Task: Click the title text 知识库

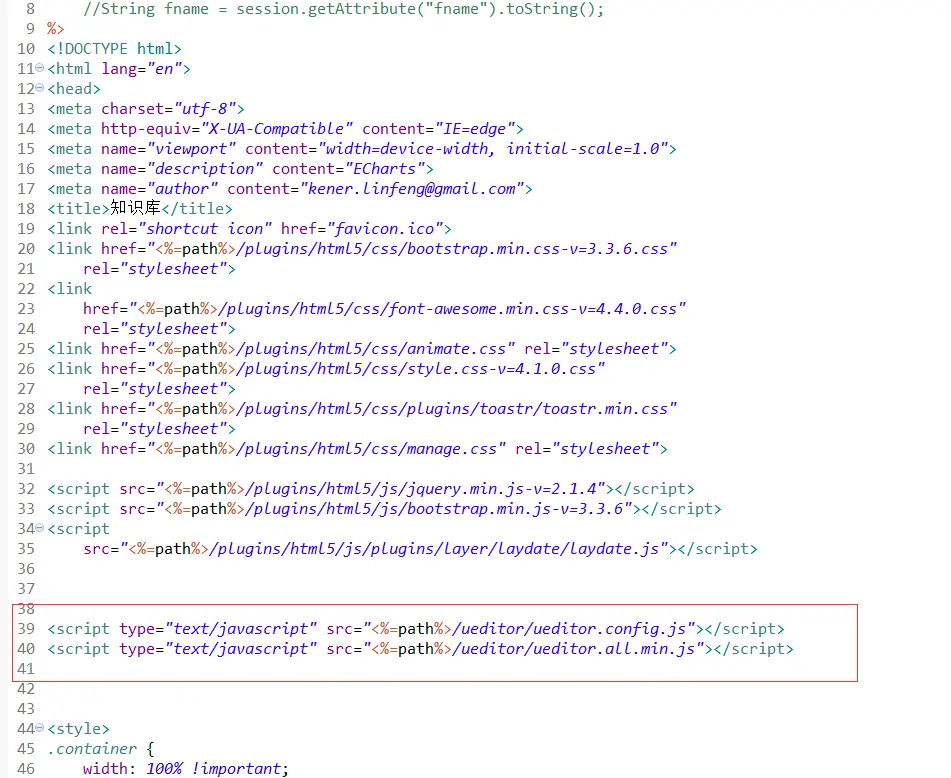Action: [135, 208]
